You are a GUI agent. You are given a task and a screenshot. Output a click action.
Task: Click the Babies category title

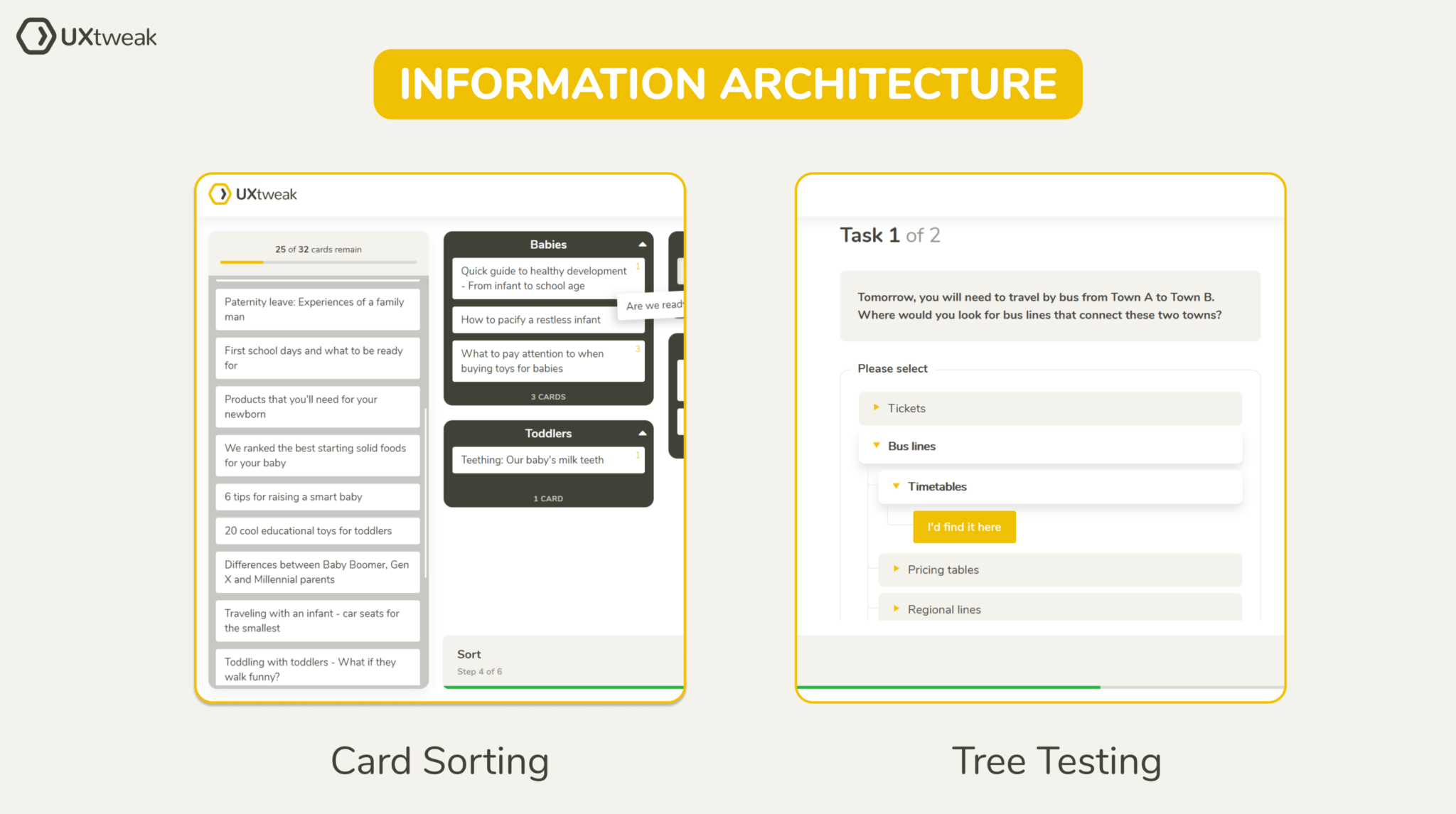(548, 245)
